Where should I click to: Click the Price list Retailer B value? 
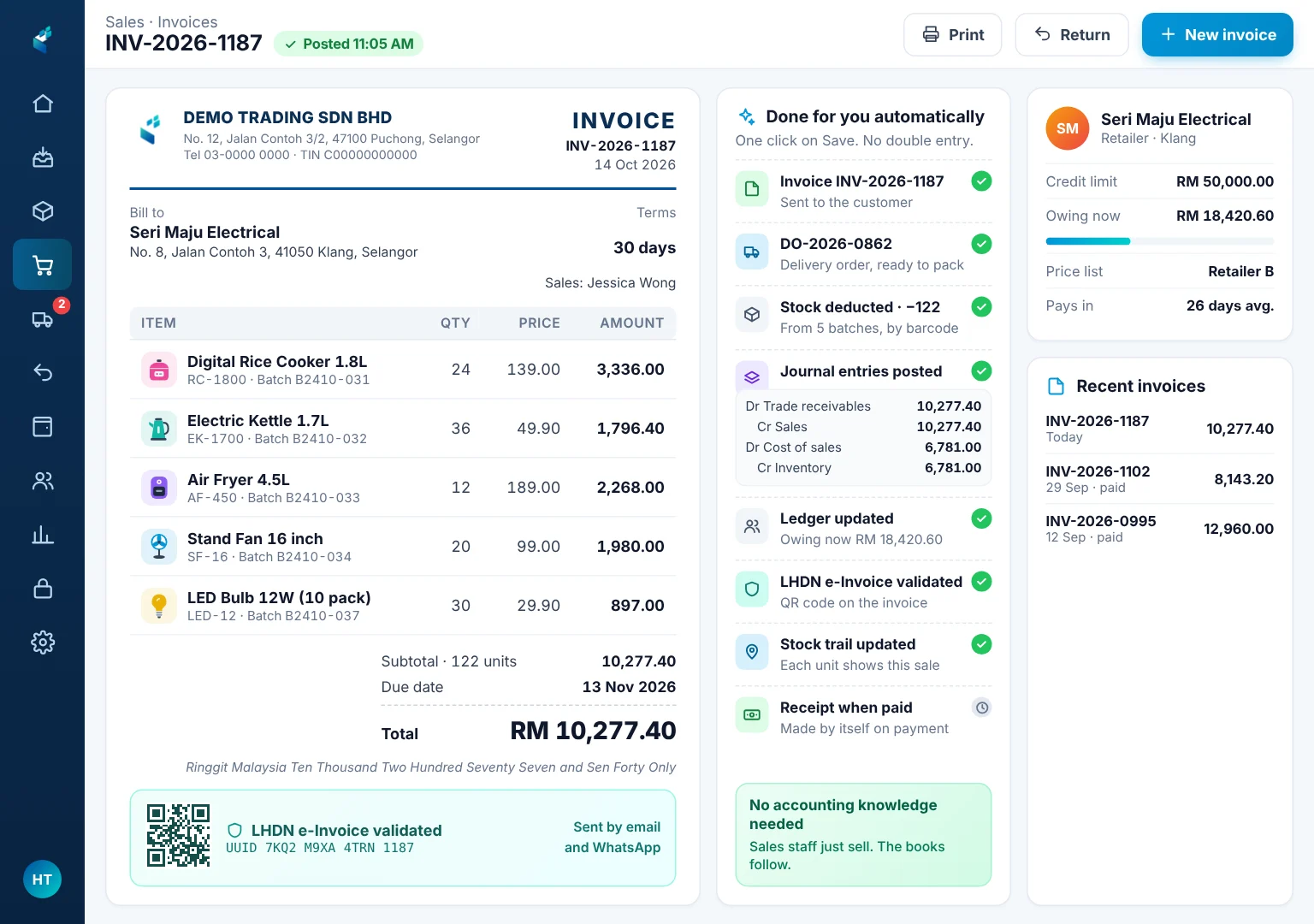[x=1240, y=271]
